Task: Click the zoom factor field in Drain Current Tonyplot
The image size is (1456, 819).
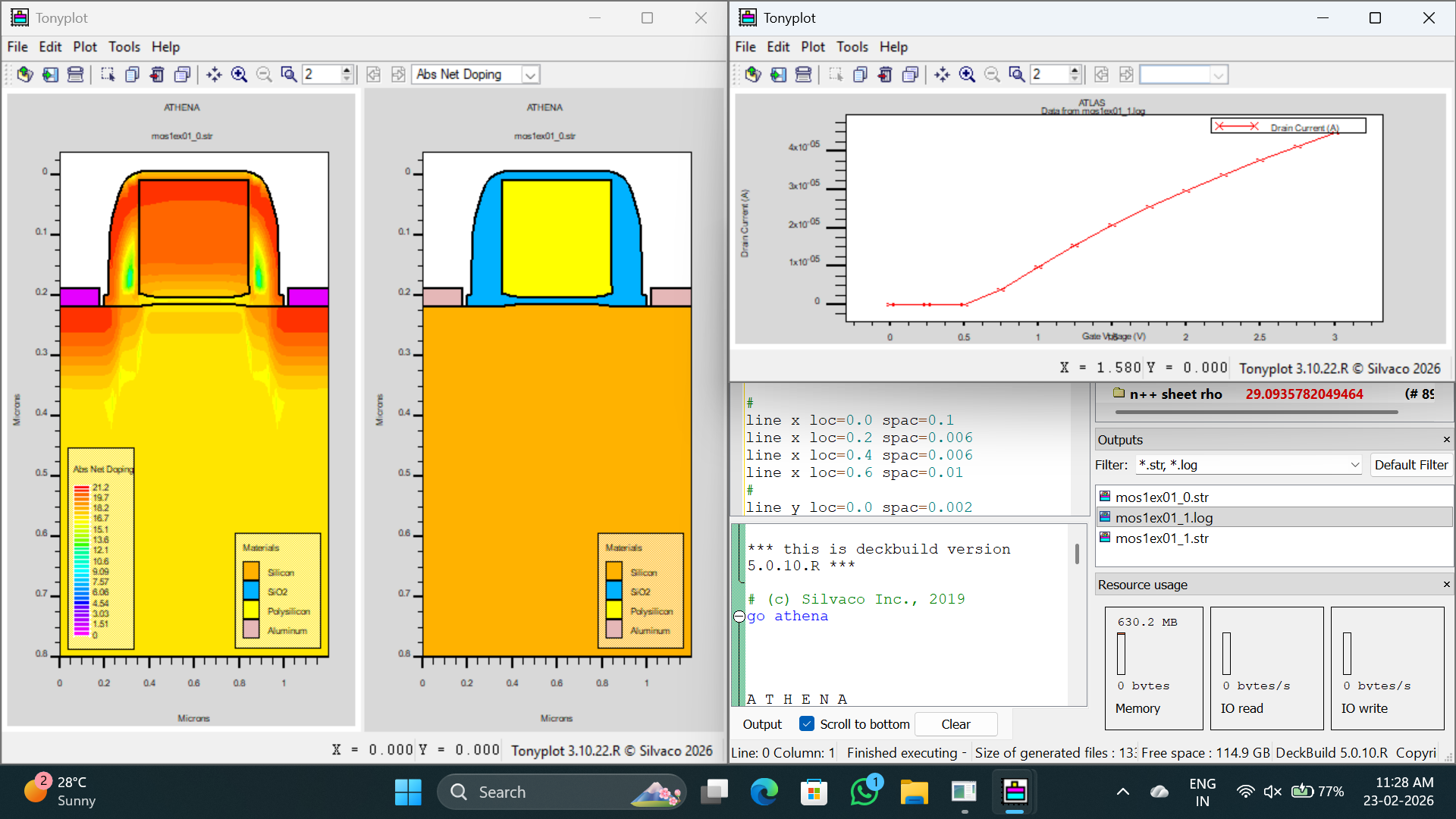Action: [x=1050, y=74]
